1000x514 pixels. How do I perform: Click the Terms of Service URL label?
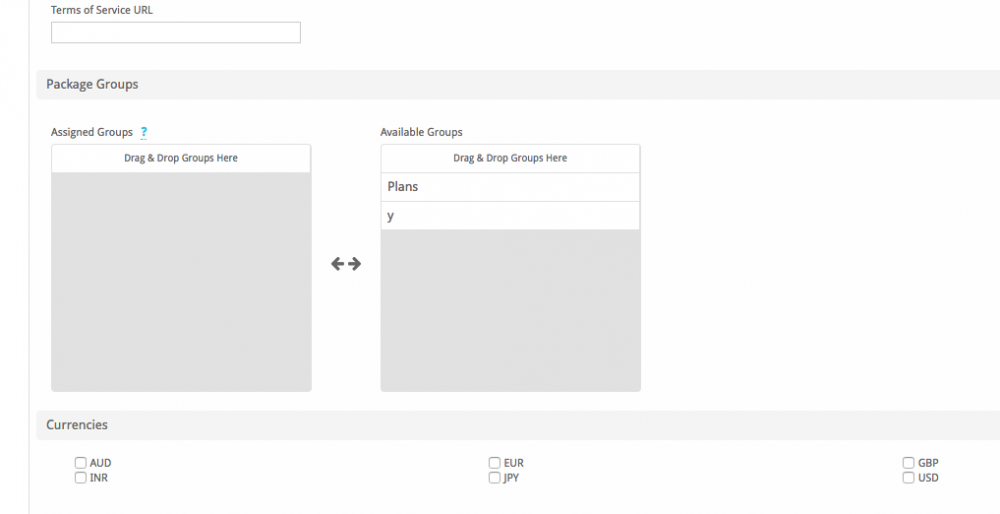click(x=102, y=10)
